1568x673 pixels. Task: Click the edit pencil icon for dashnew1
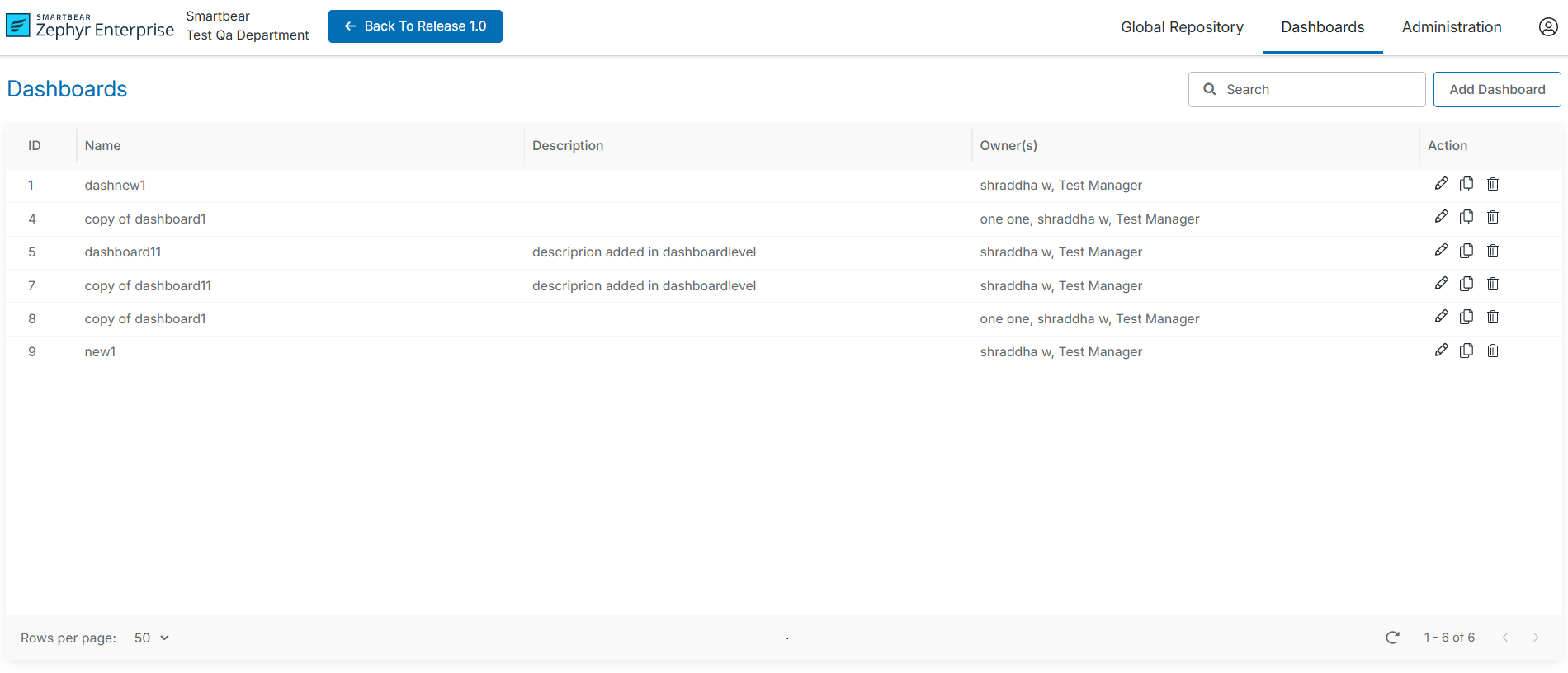1441,184
